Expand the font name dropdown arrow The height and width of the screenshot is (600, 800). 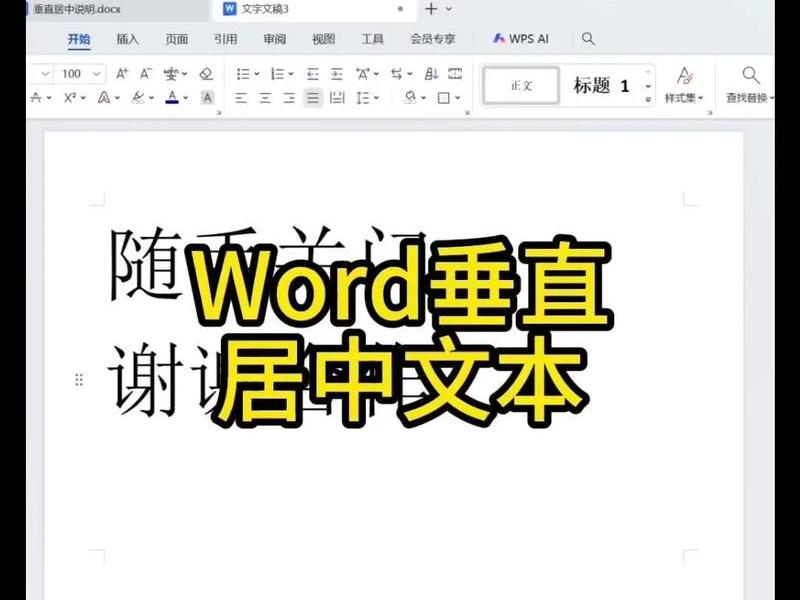pyautogui.click(x=45, y=74)
